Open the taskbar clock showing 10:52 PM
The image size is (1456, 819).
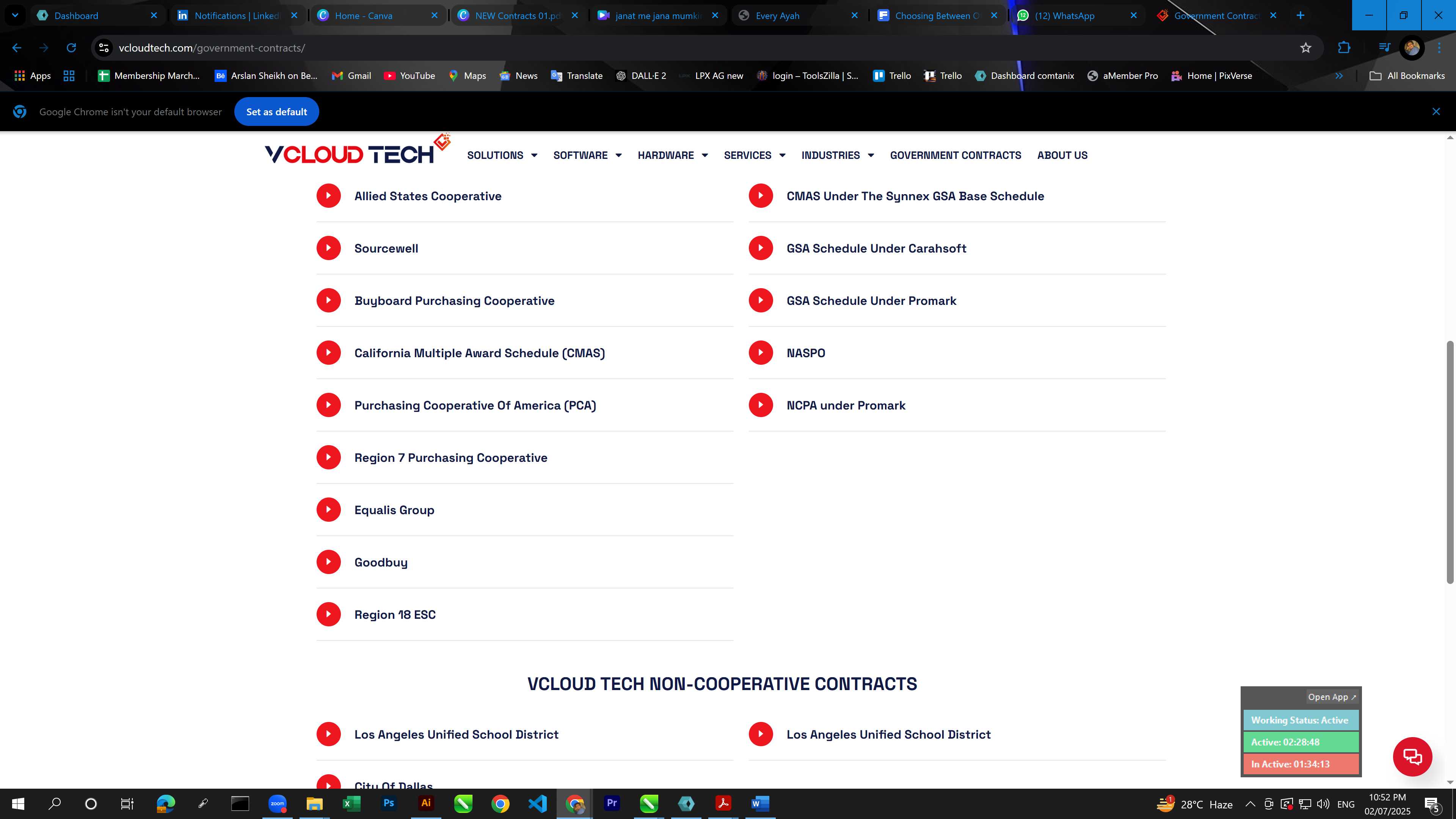1387,804
